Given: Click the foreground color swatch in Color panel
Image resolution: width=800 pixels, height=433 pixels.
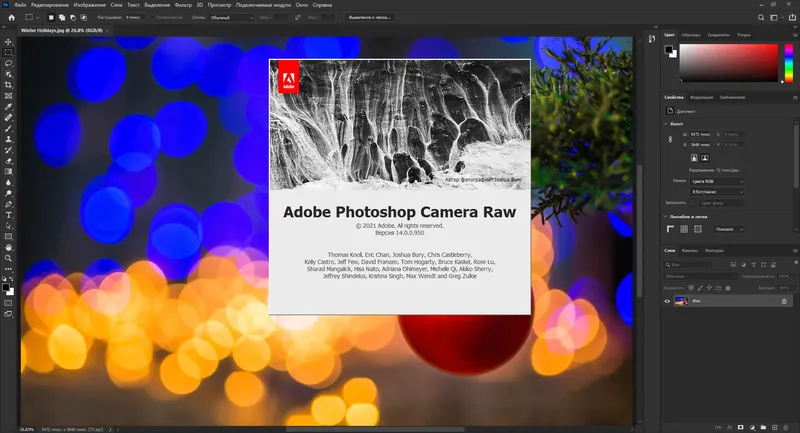Looking at the screenshot, I should pos(668,49).
